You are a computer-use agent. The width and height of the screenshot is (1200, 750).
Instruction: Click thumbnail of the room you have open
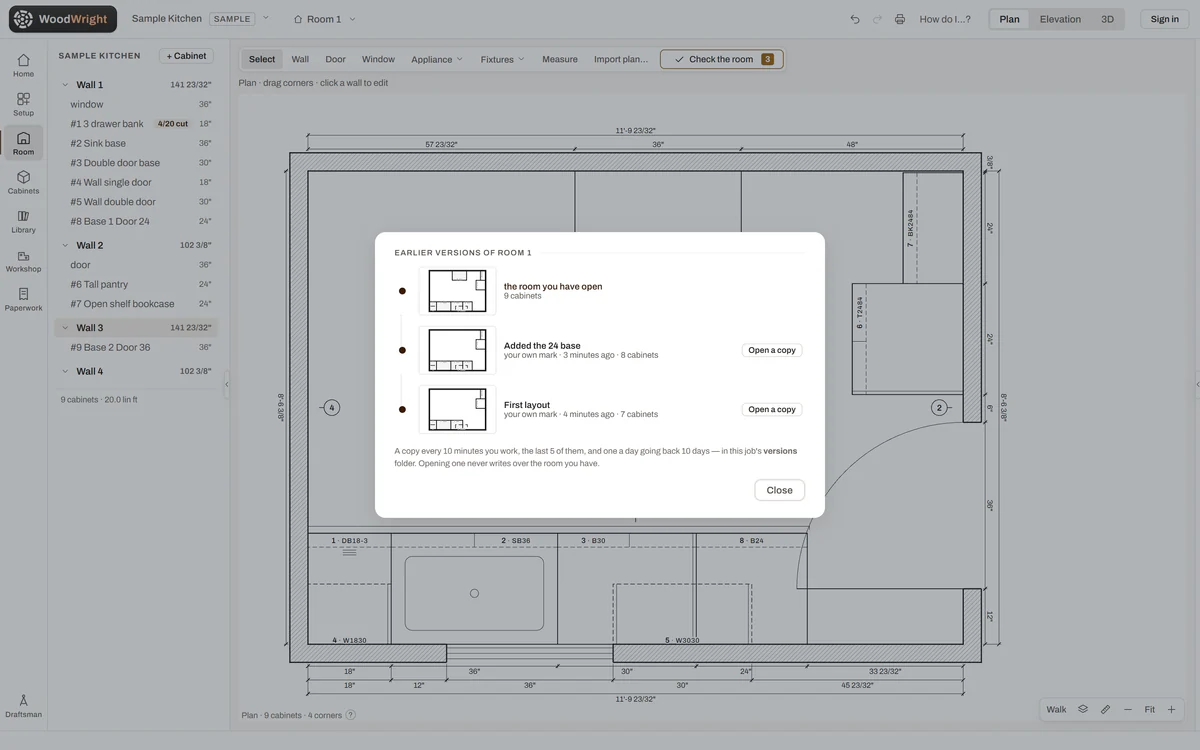457,291
